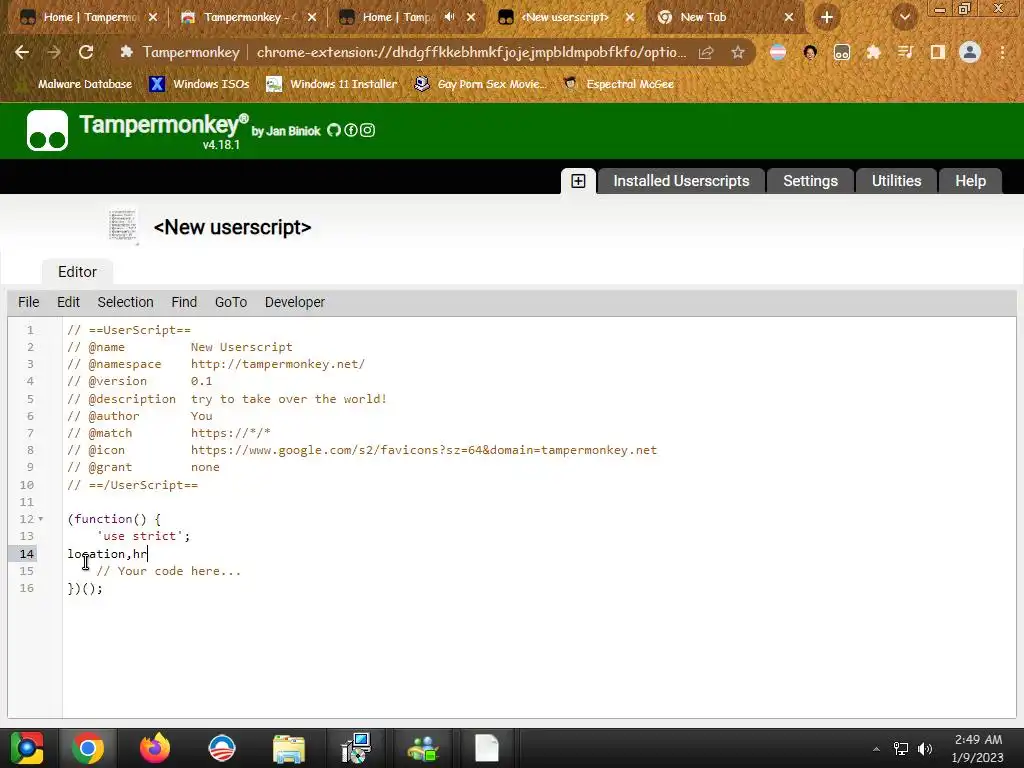Reload the current page
The width and height of the screenshot is (1024, 768).
86,52
